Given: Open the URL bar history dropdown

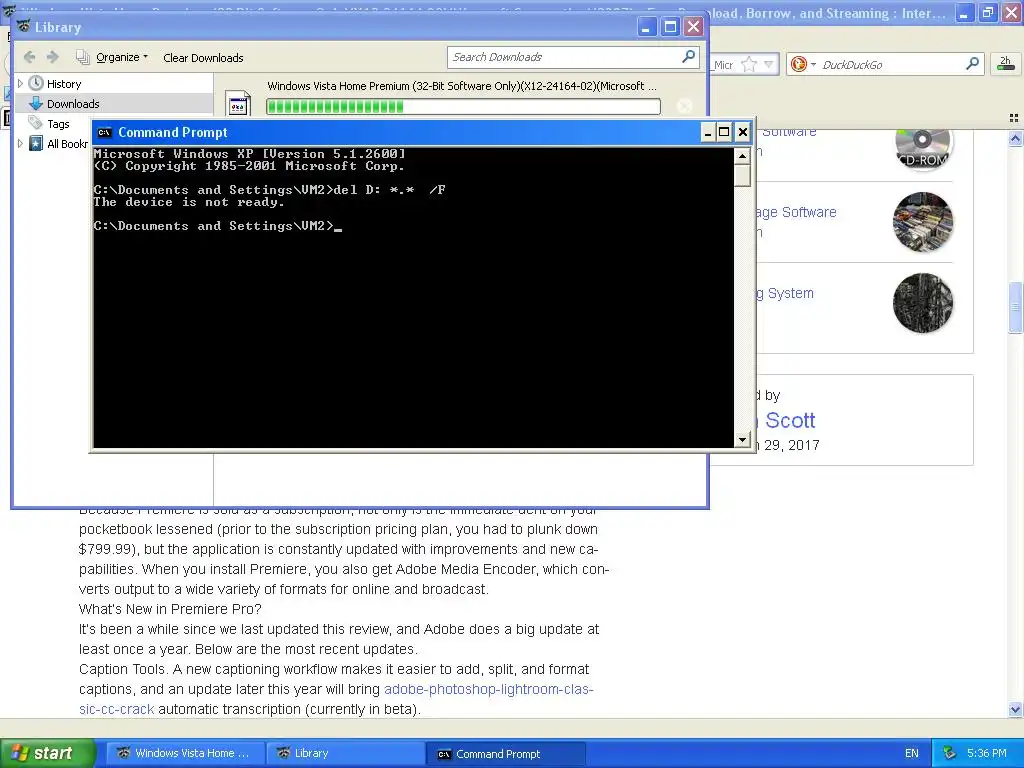Looking at the screenshot, I should point(769,65).
